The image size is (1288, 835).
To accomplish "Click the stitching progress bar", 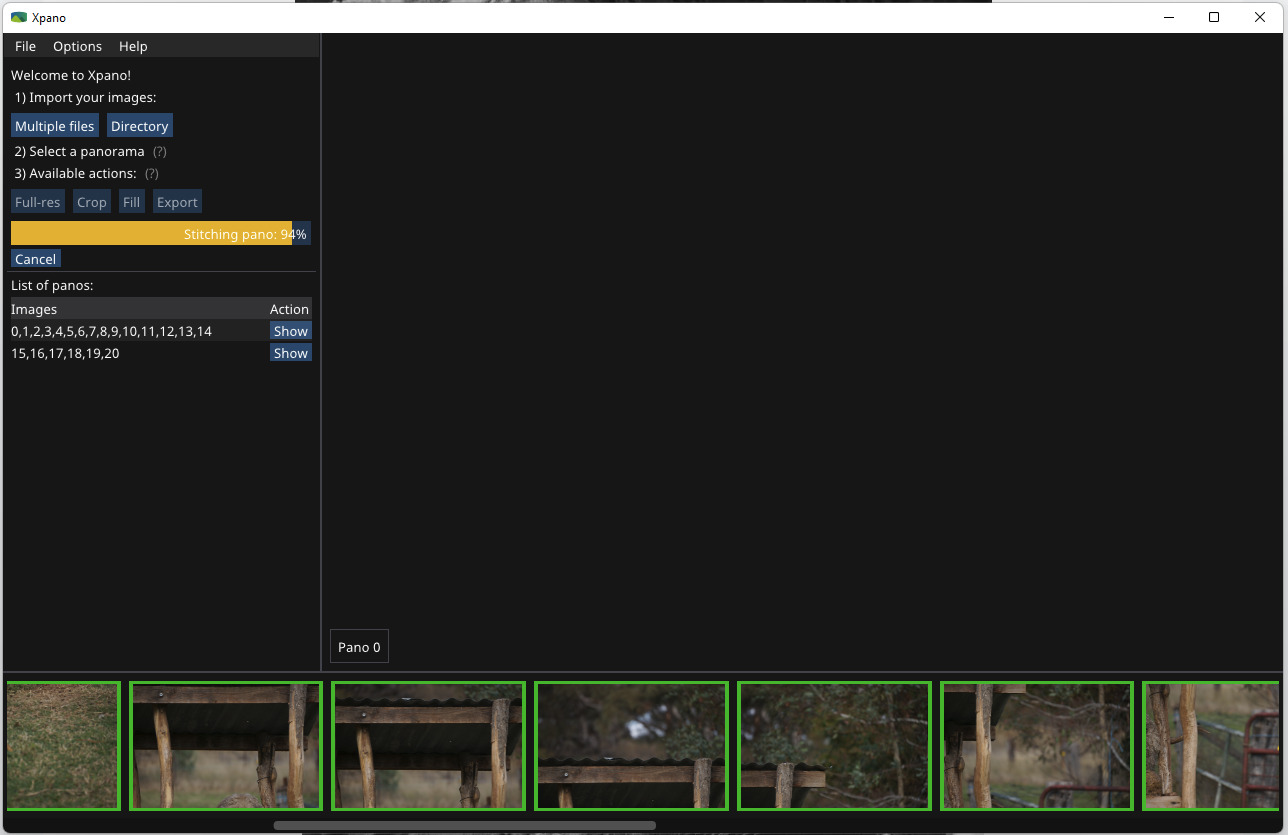I will [160, 234].
